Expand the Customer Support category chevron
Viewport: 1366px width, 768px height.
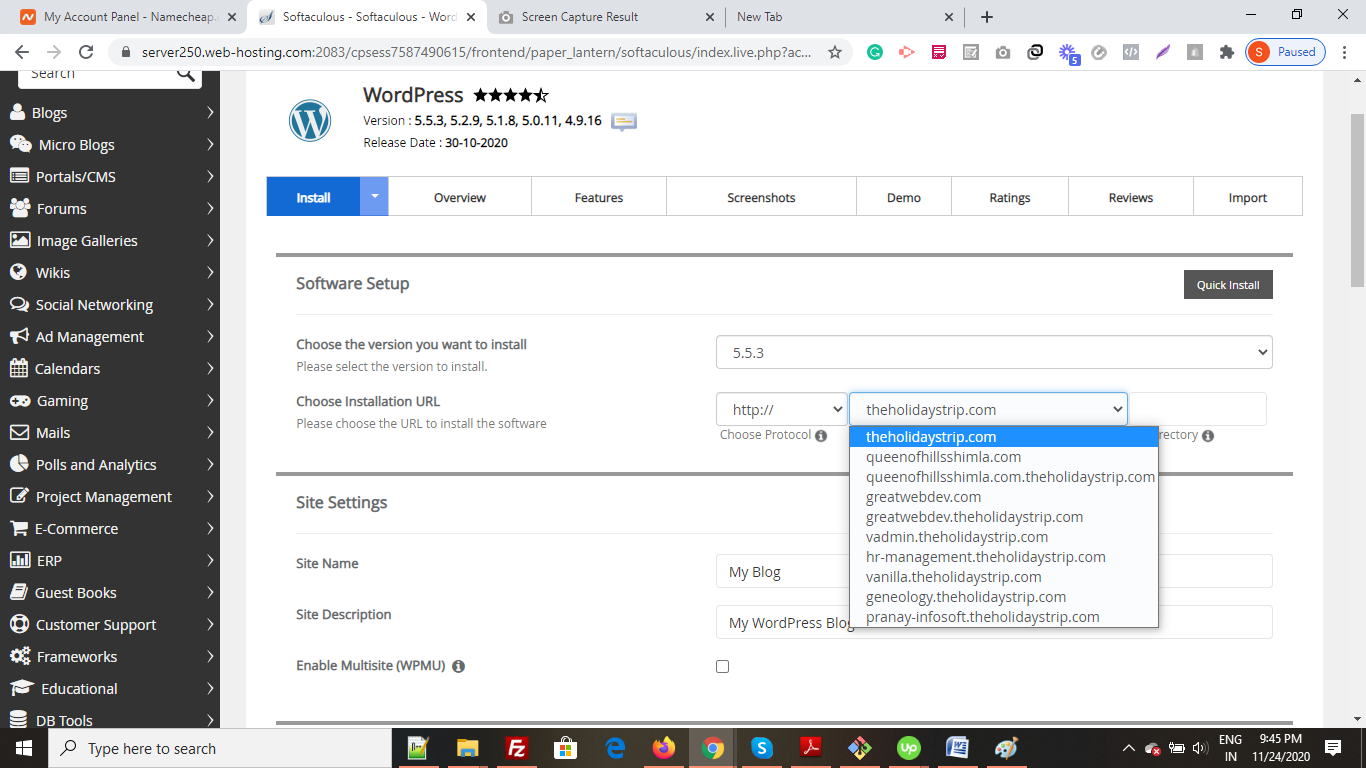210,625
